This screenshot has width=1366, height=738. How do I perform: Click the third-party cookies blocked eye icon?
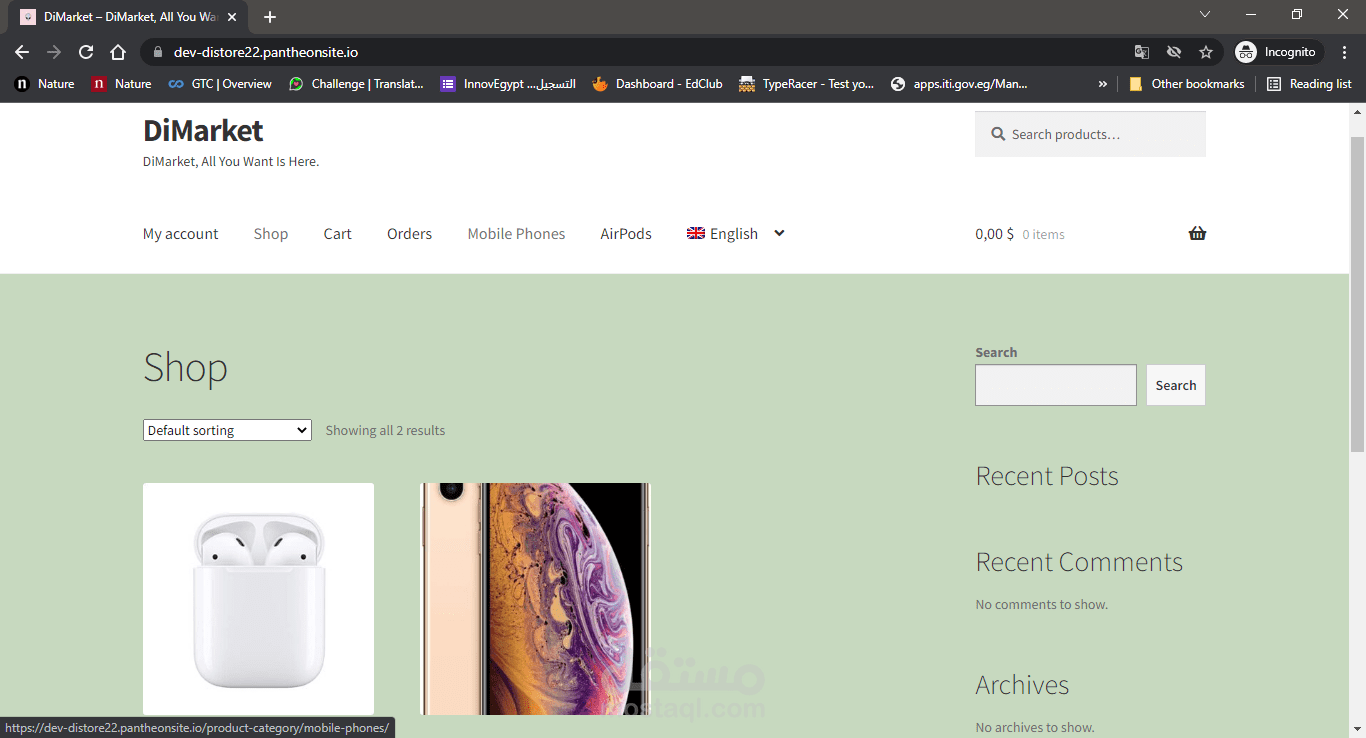(x=1174, y=52)
